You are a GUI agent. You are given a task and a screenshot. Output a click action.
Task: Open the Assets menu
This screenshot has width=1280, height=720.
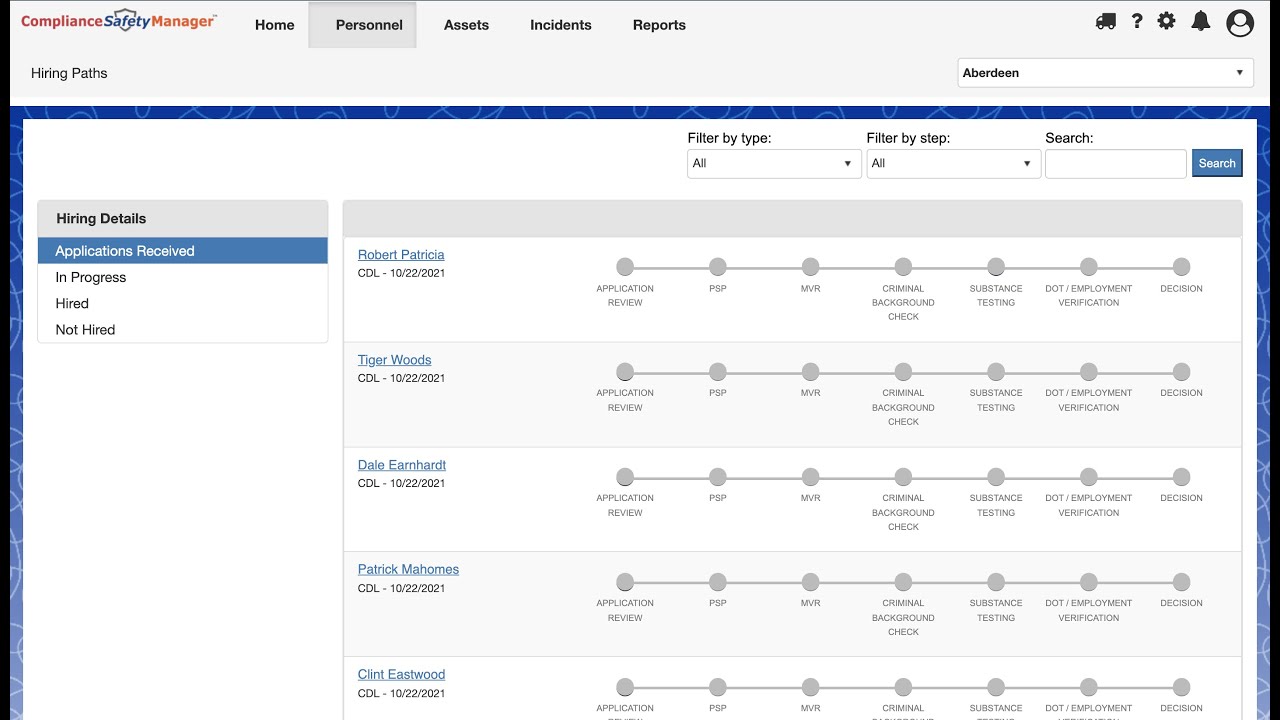[x=466, y=25]
